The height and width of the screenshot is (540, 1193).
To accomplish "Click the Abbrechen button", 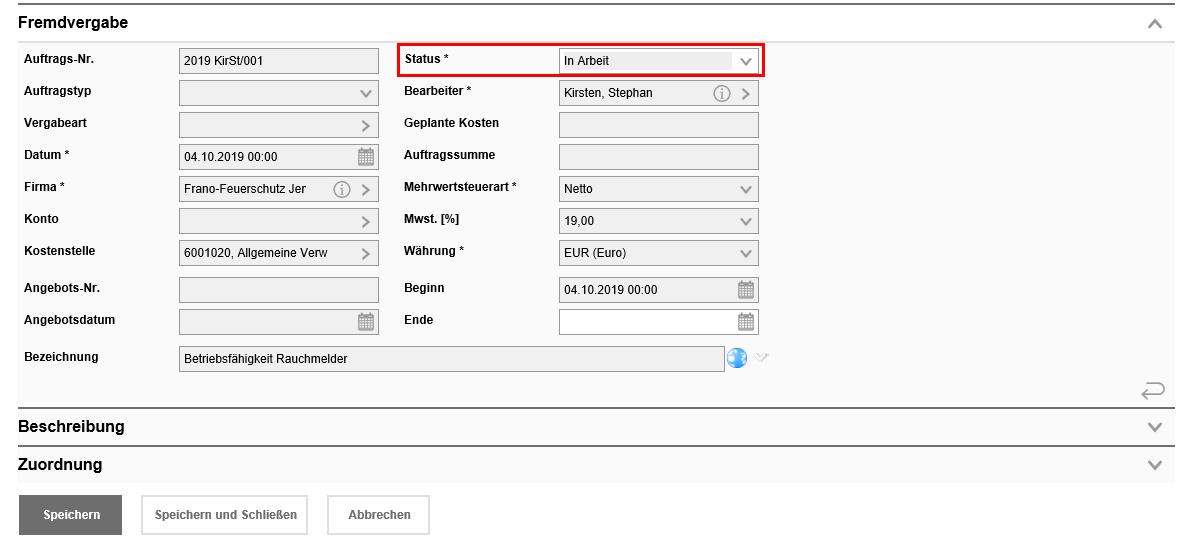I will 379,515.
